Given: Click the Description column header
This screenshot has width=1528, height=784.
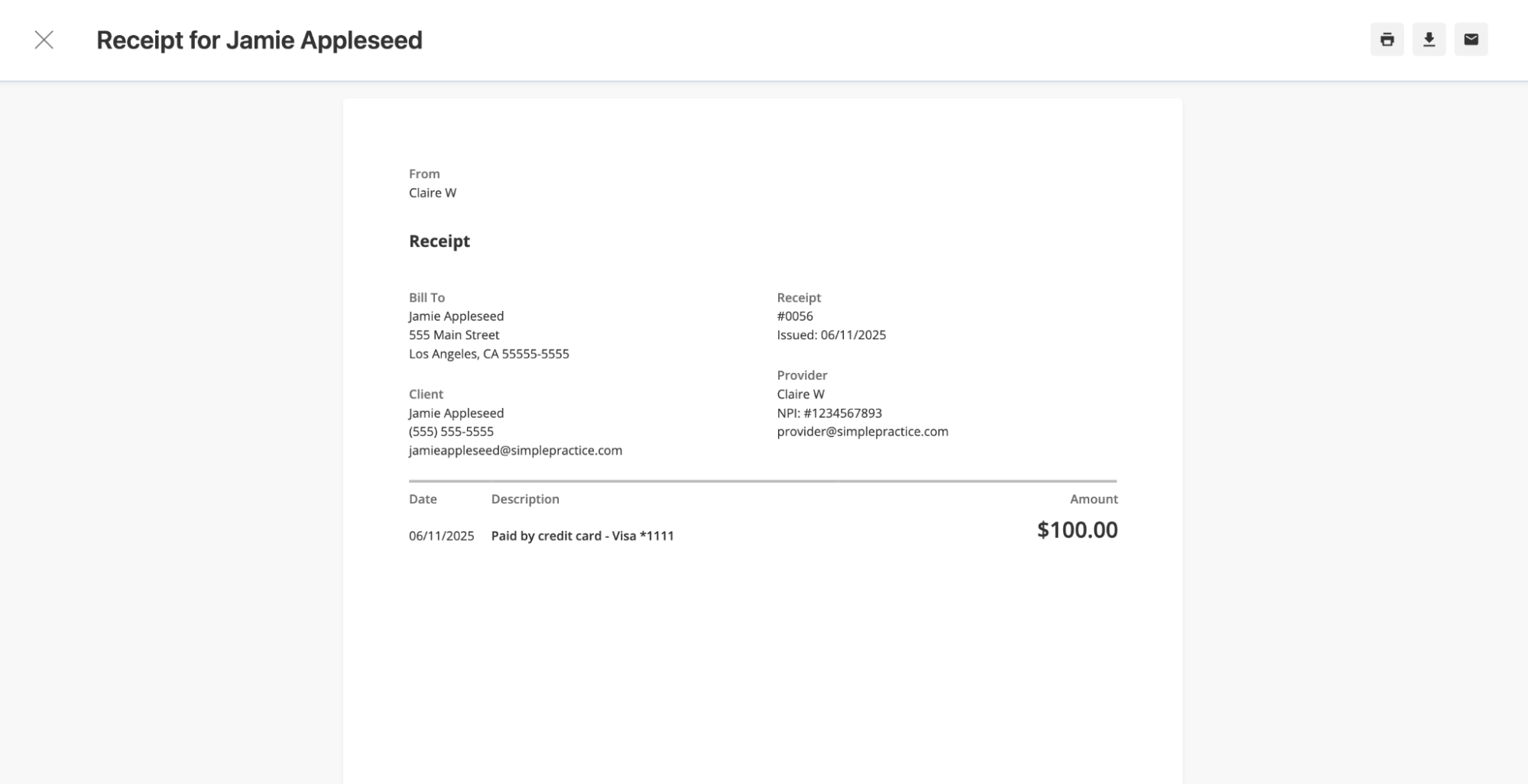Looking at the screenshot, I should (525, 499).
